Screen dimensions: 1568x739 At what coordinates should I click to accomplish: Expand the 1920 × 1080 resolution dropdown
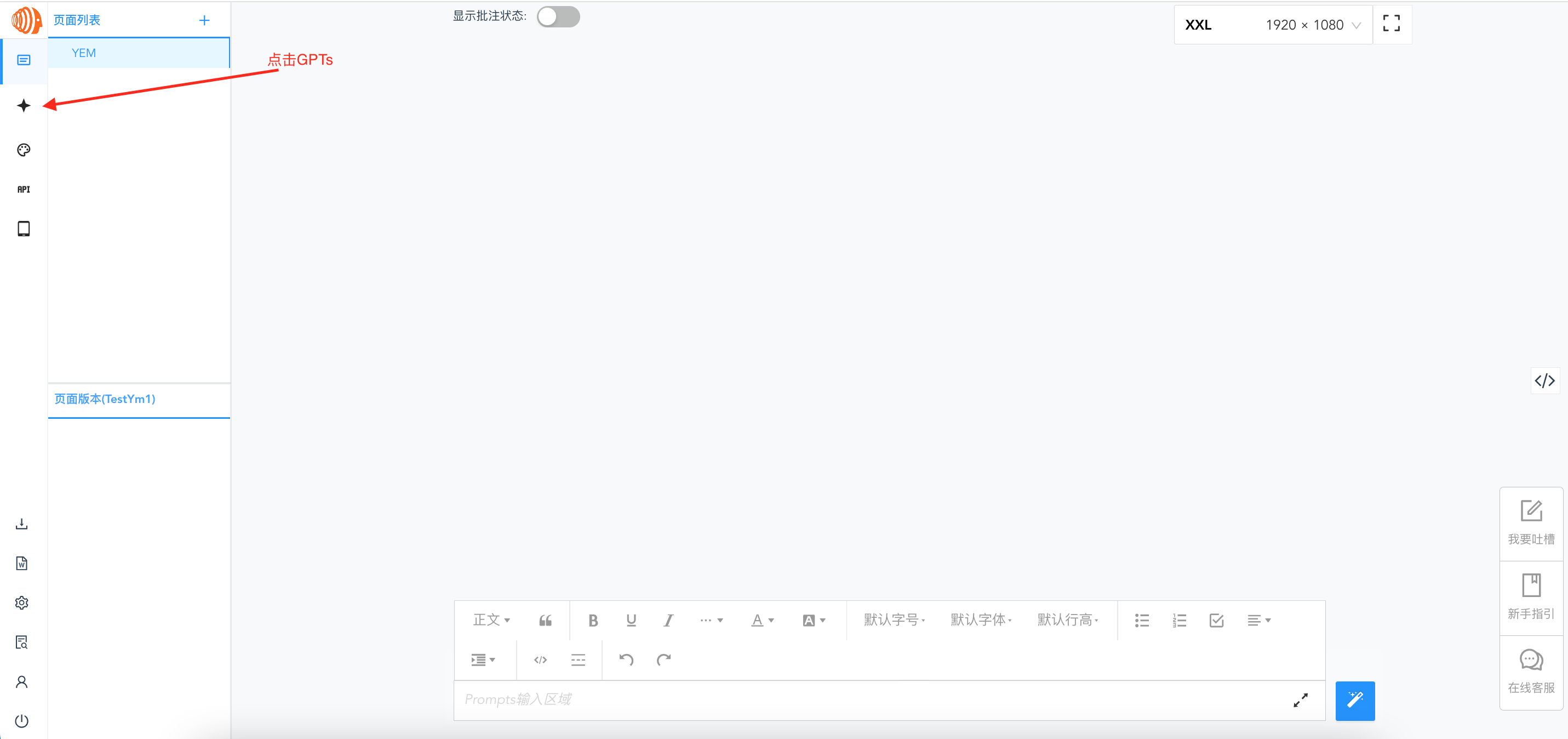point(1305,24)
